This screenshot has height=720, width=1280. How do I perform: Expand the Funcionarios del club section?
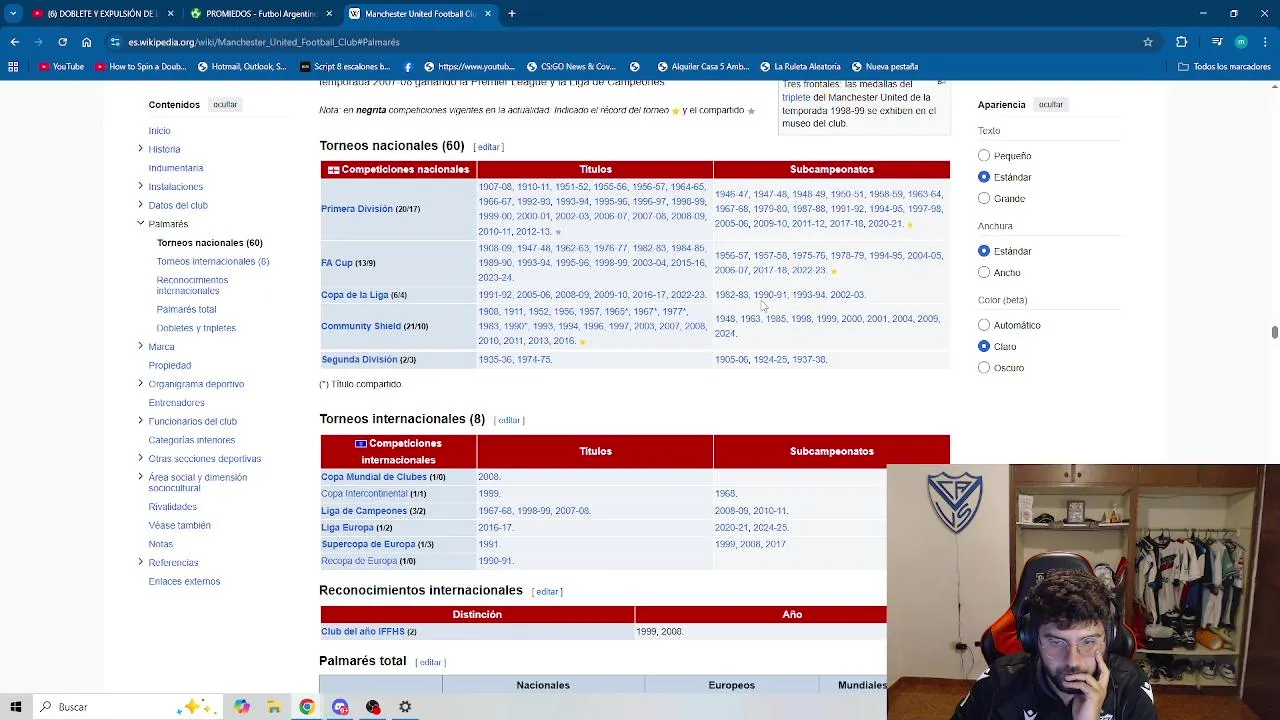click(140, 421)
